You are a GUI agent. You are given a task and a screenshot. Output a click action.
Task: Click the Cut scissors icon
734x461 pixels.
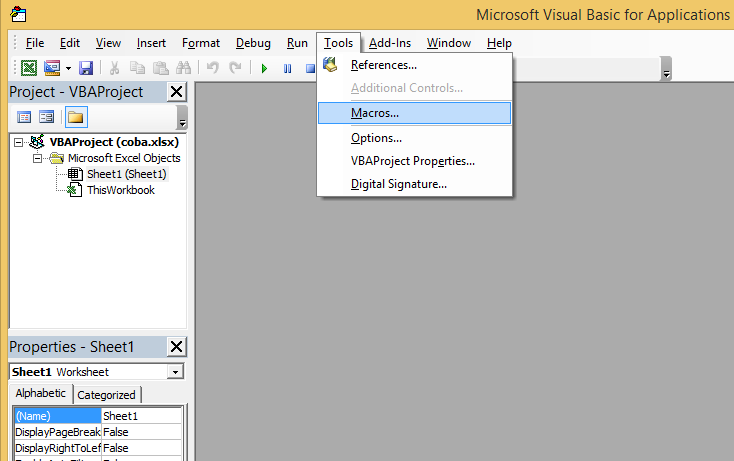point(114,68)
